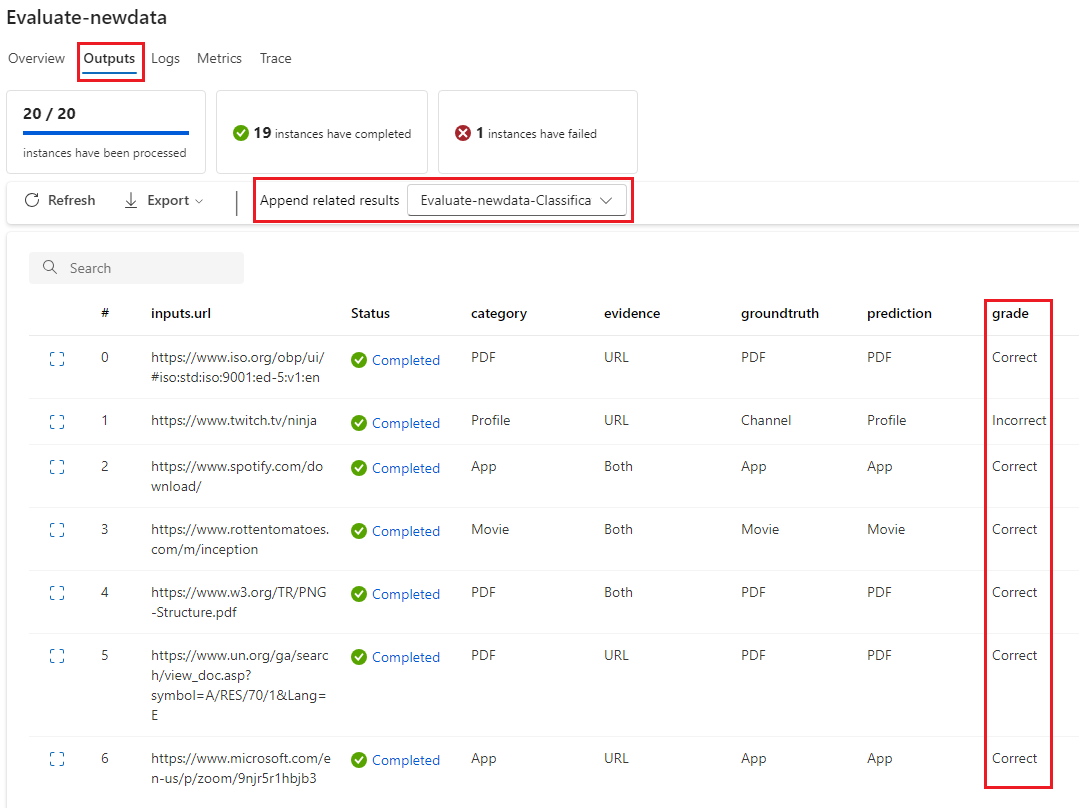Expand row 6 using its icon
The width and height of the screenshot is (1079, 808).
(x=57, y=759)
